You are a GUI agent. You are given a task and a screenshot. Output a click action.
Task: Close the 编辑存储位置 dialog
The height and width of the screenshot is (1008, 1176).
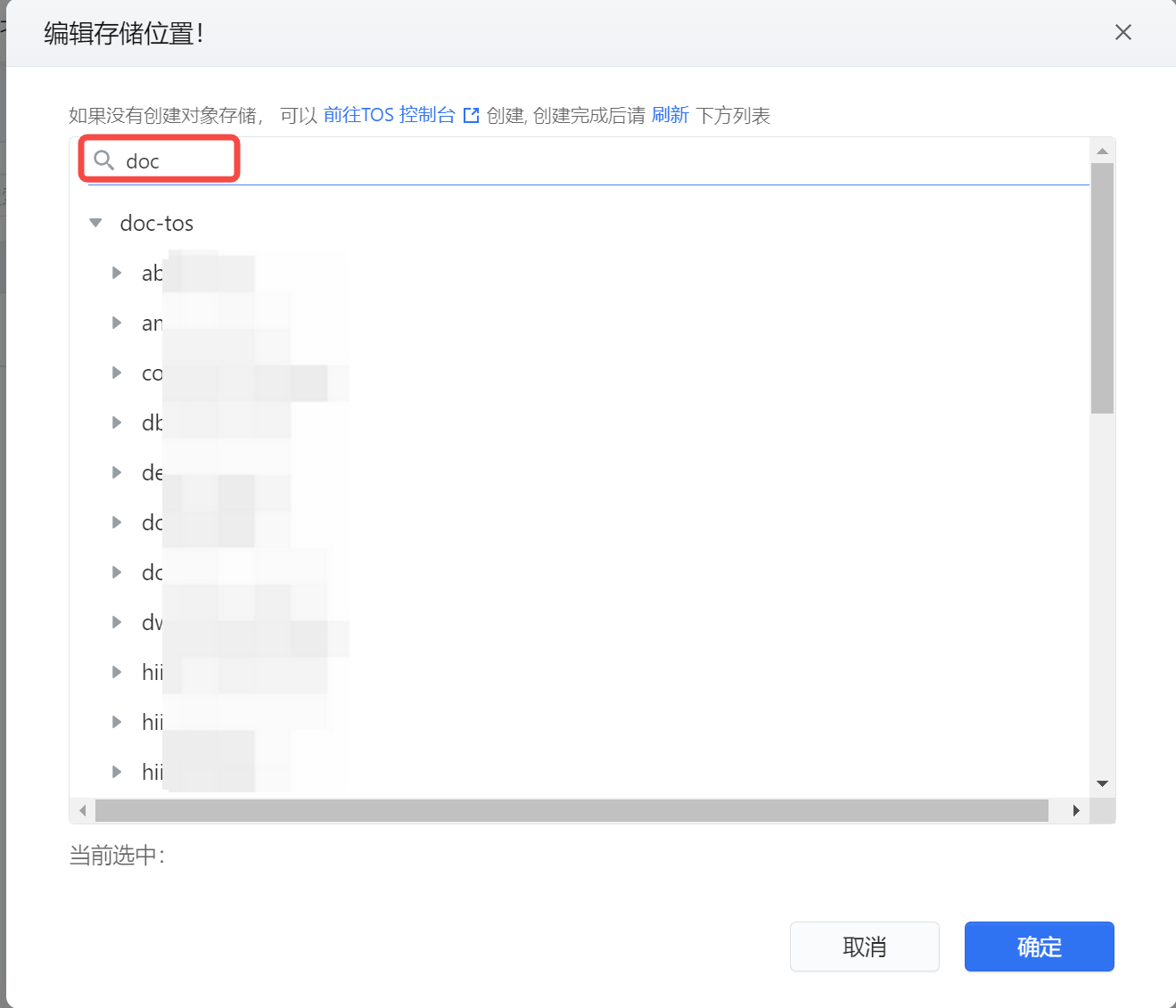[1123, 32]
